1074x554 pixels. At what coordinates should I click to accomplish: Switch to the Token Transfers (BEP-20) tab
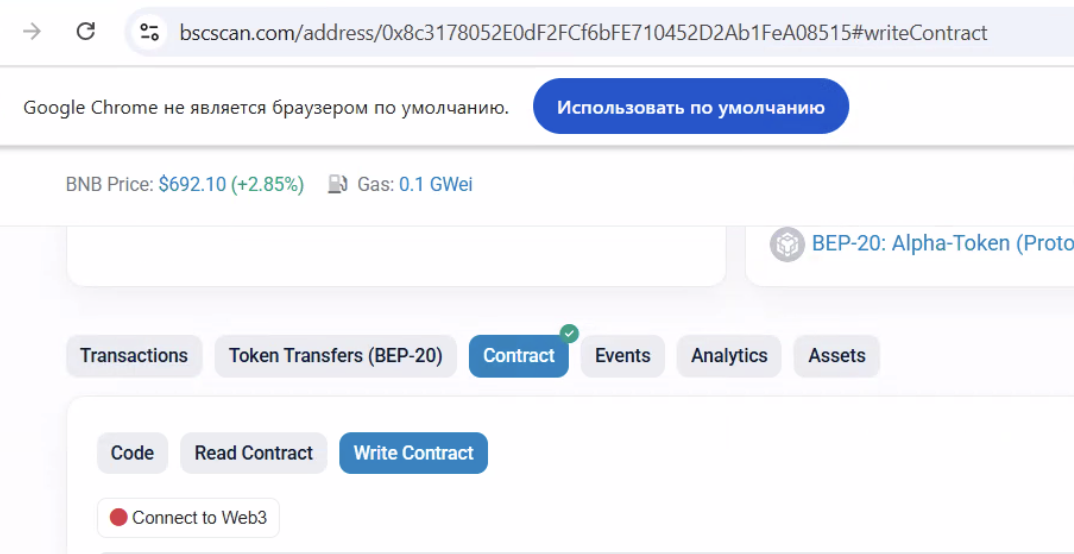coord(336,356)
